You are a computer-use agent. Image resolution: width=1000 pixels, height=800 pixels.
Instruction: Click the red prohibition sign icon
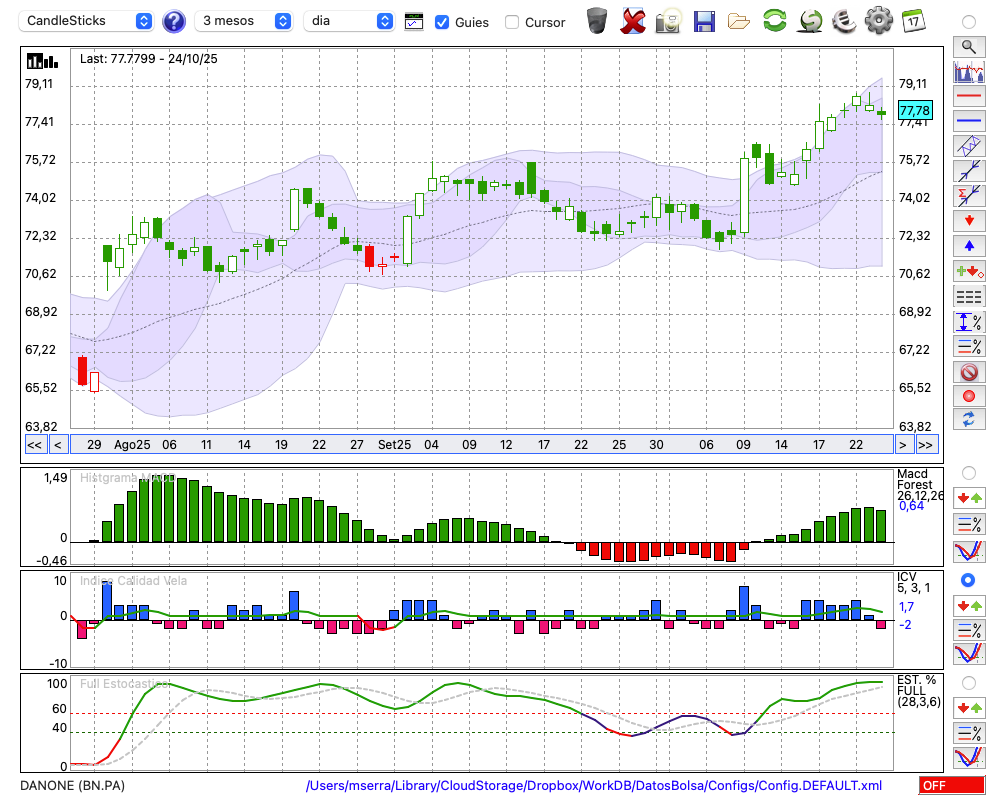[968, 372]
